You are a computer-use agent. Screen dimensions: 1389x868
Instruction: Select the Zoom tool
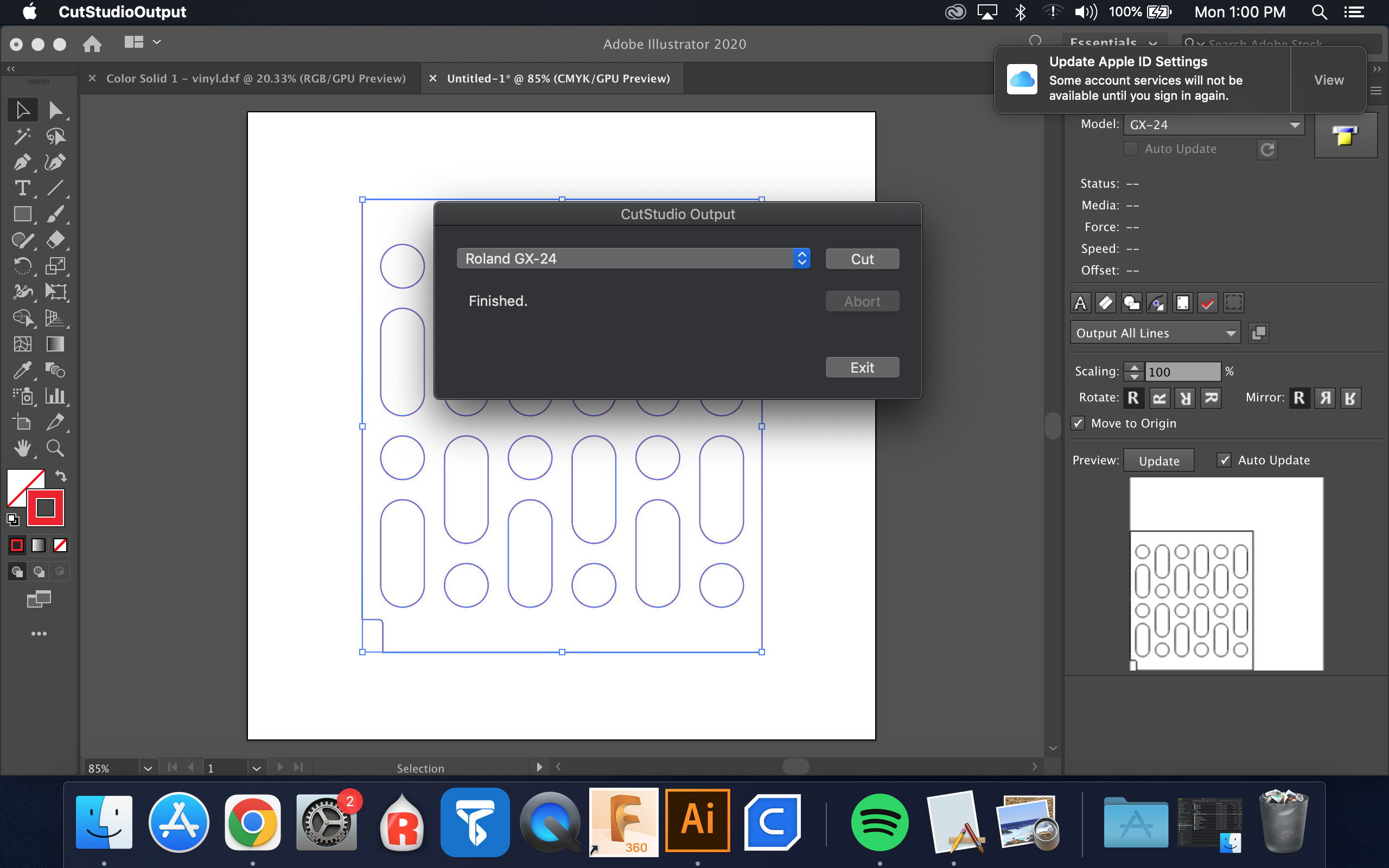(x=55, y=448)
